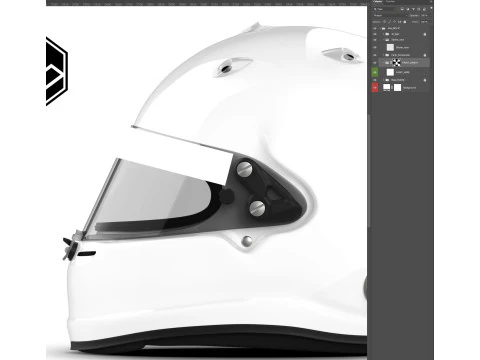Click the Background layer mask link icon
Viewport: 480px width, 360px height.
[x=392, y=87]
